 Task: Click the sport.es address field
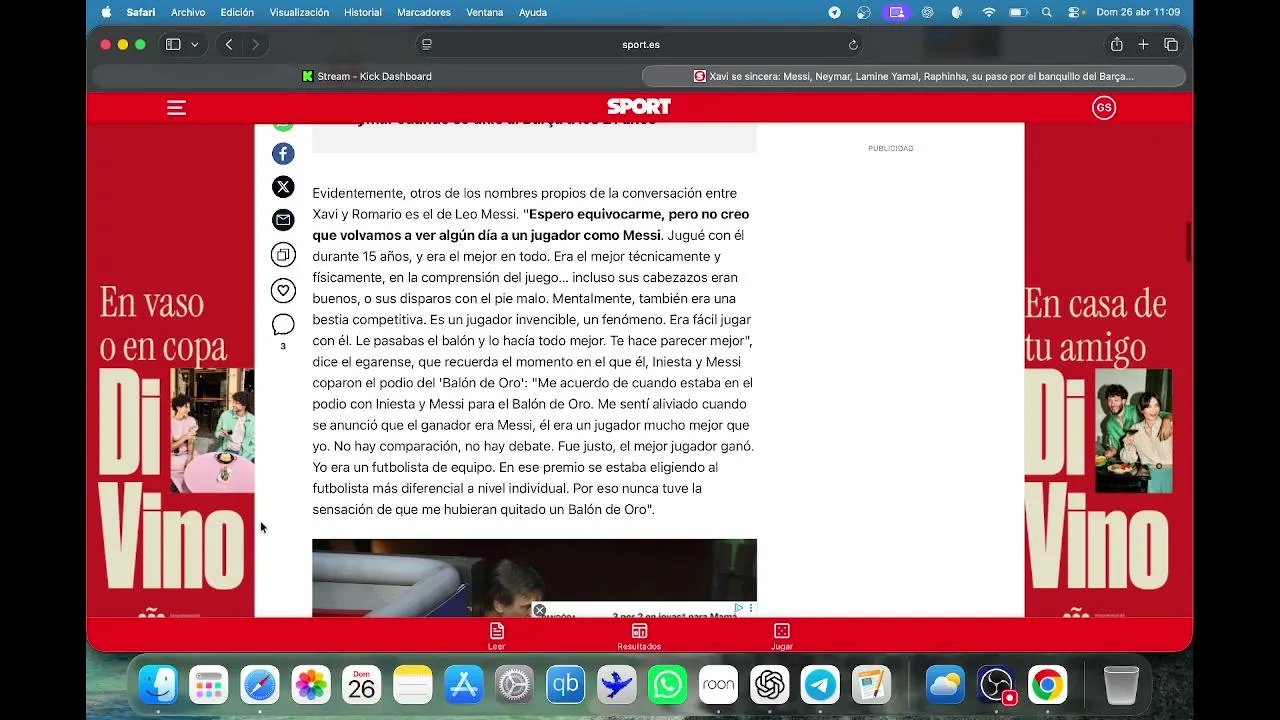pyautogui.click(x=640, y=44)
